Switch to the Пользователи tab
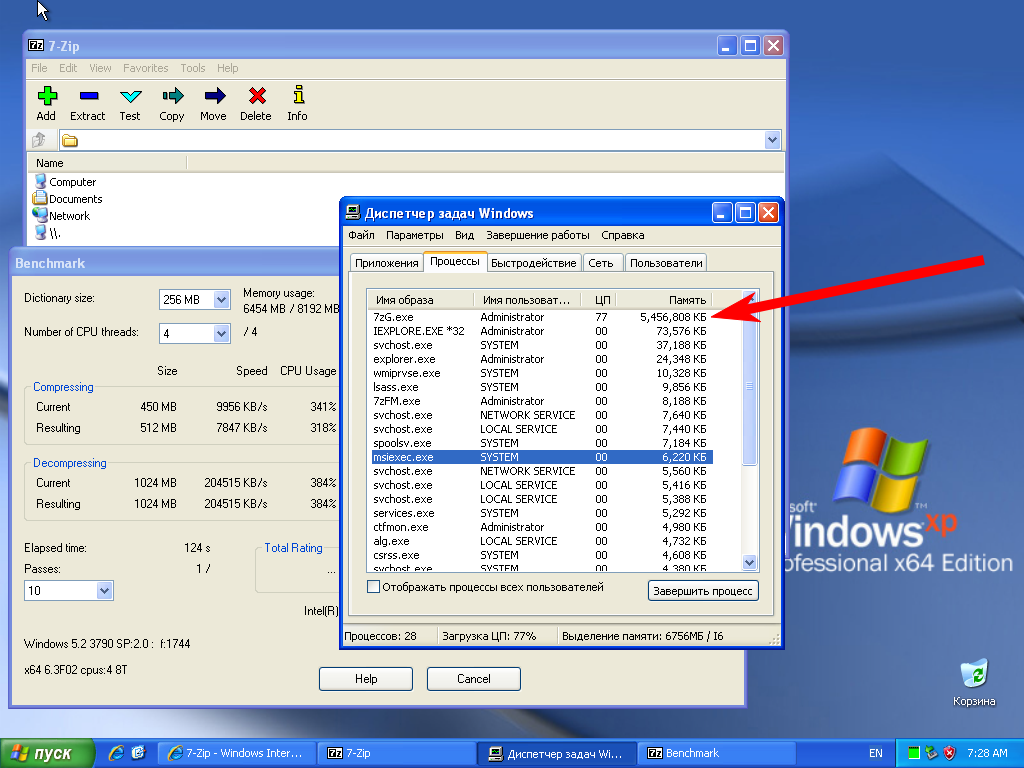The height and width of the screenshot is (768, 1024). 666,263
